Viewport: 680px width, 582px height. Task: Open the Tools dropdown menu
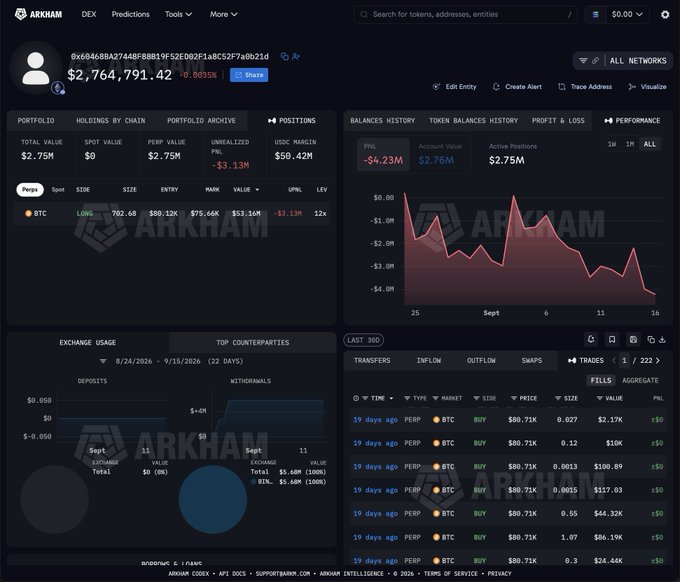coord(178,14)
